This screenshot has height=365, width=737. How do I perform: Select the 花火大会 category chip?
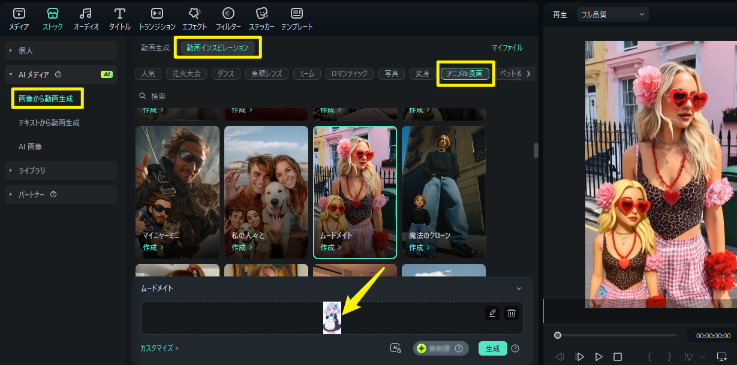pyautogui.click(x=186, y=74)
